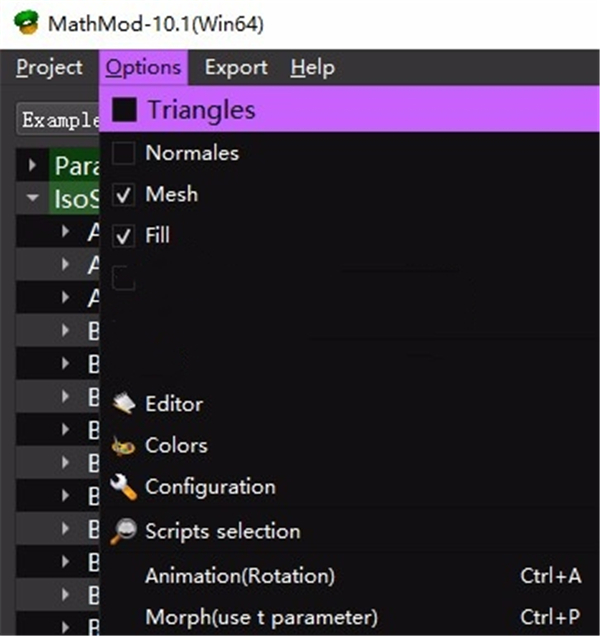Screen dimensions: 600x636
Task: Uncheck the Mesh option
Action: tap(124, 195)
